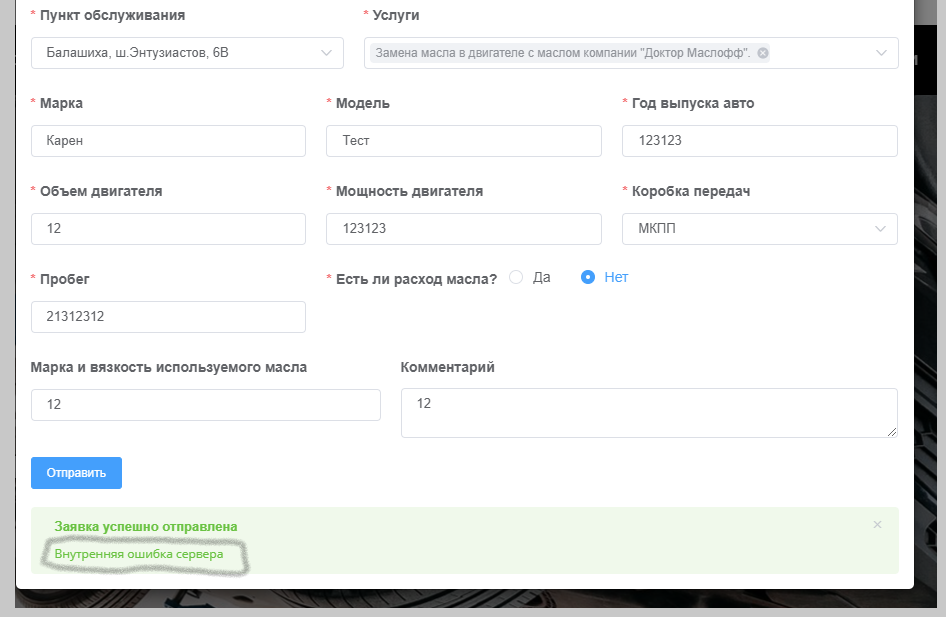This screenshot has height=617, width=946.
Task: Dismiss the success notification with its X
Action: [877, 525]
